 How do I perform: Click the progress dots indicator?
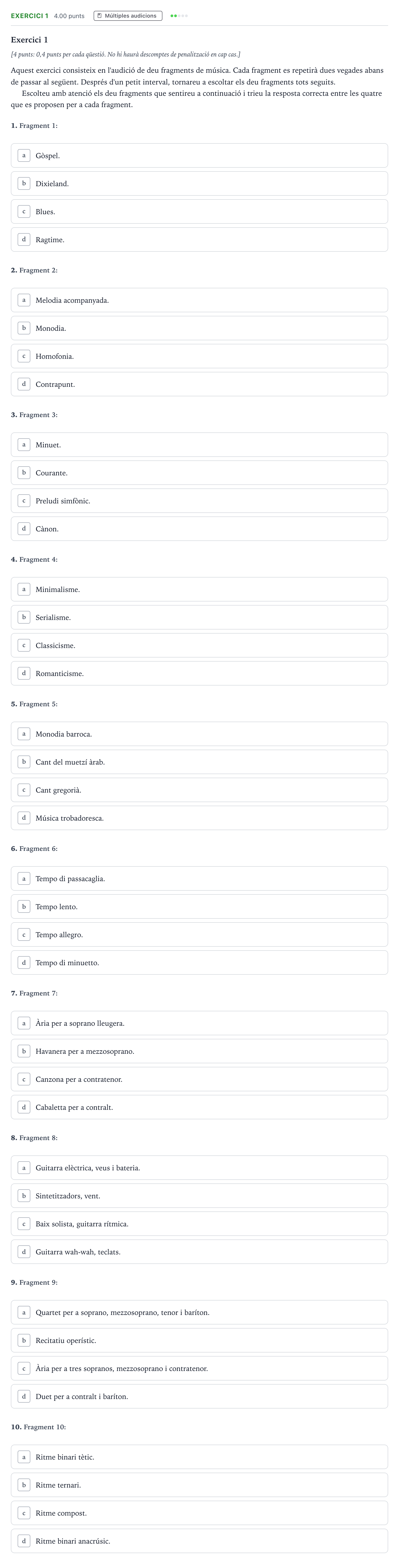click(179, 16)
